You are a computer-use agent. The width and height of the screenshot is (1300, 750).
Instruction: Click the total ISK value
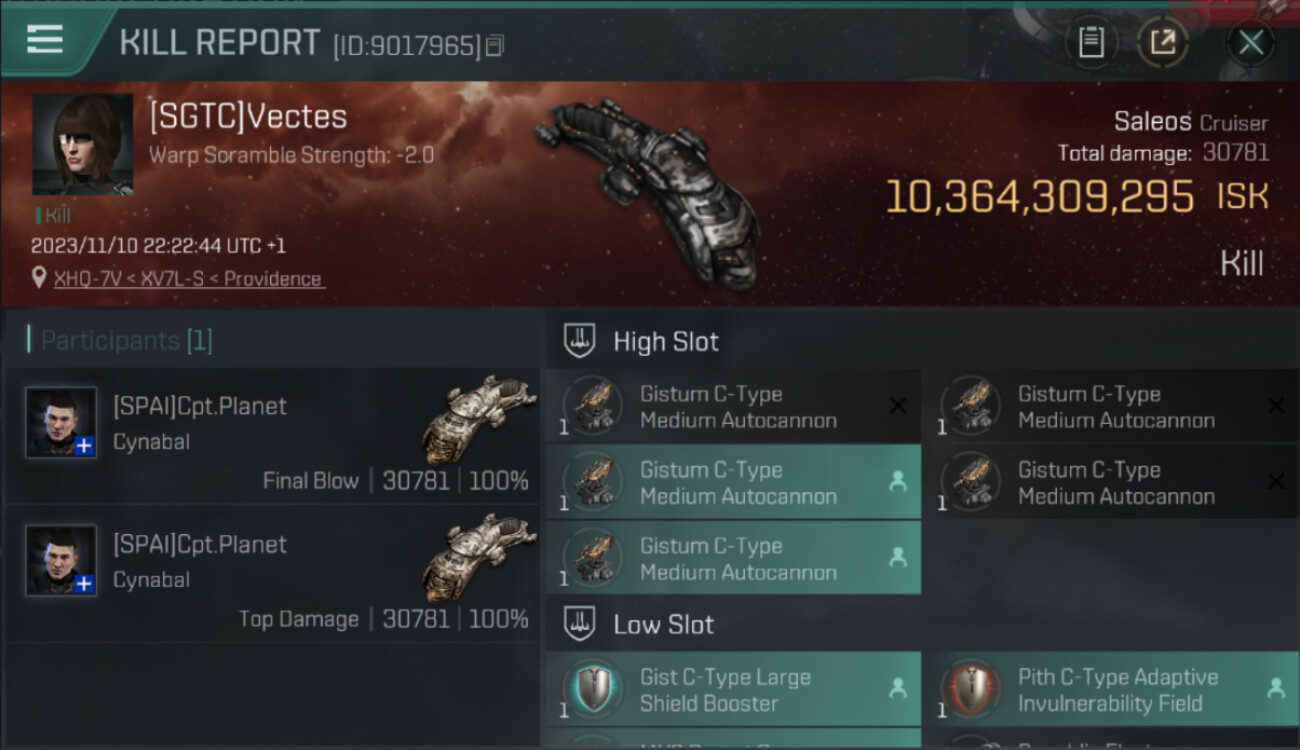point(1040,197)
